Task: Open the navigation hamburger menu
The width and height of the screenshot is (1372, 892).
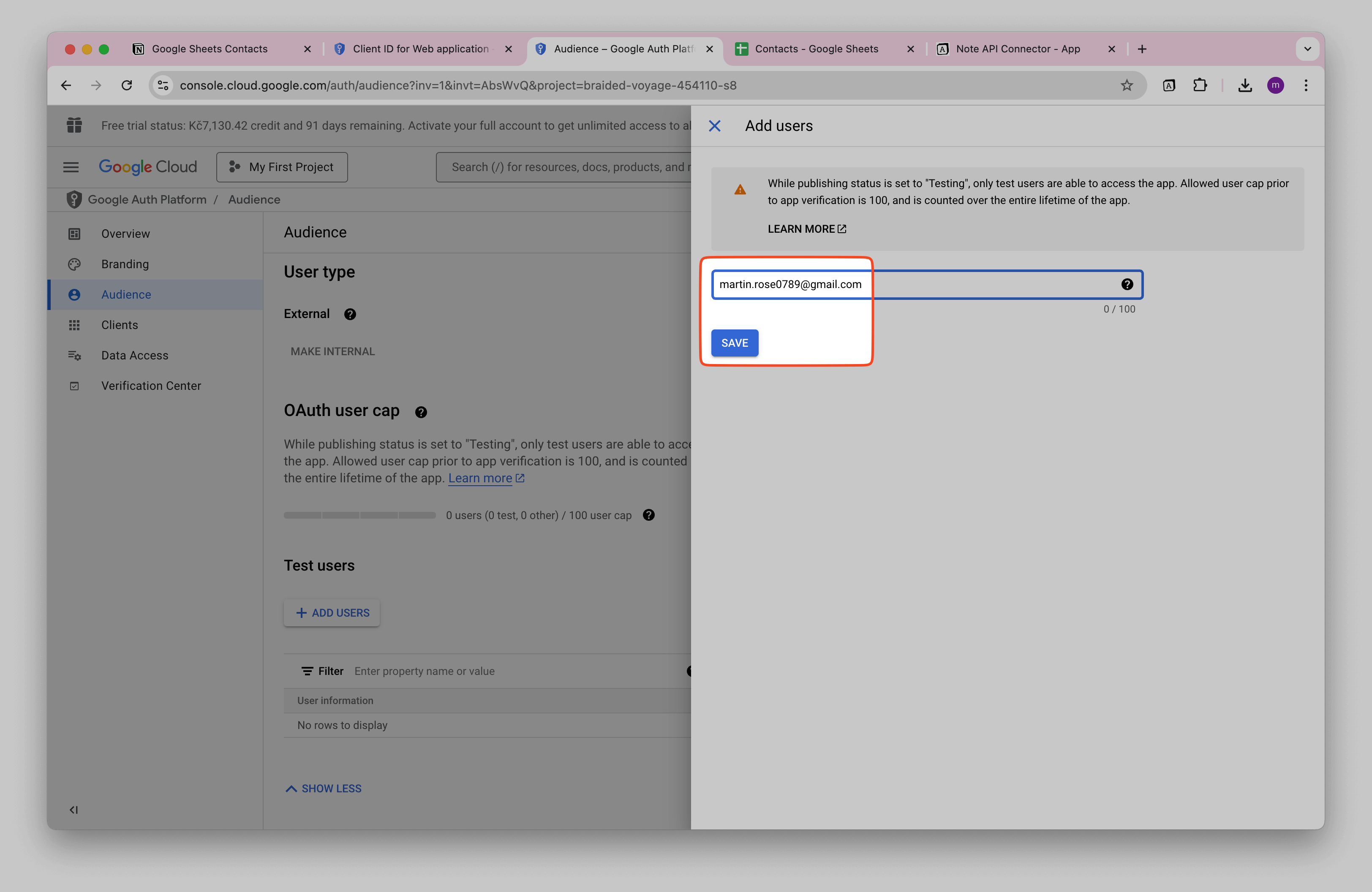Action: click(71, 166)
